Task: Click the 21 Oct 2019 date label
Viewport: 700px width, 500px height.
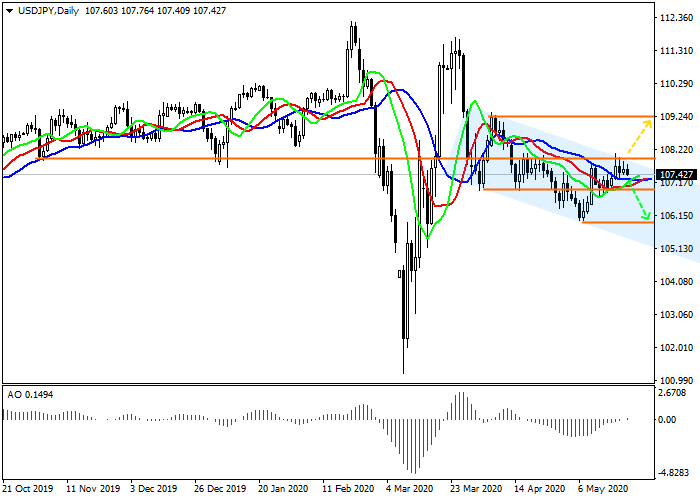Action: 26,490
